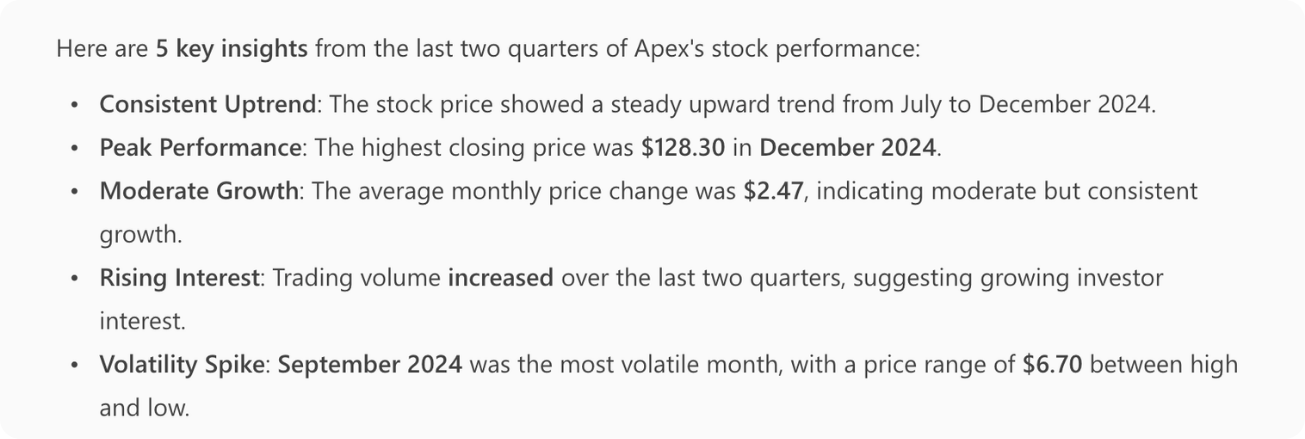Click the "Rising Interest" bold heading
Screen dimensions: 1305x439
coord(178,277)
